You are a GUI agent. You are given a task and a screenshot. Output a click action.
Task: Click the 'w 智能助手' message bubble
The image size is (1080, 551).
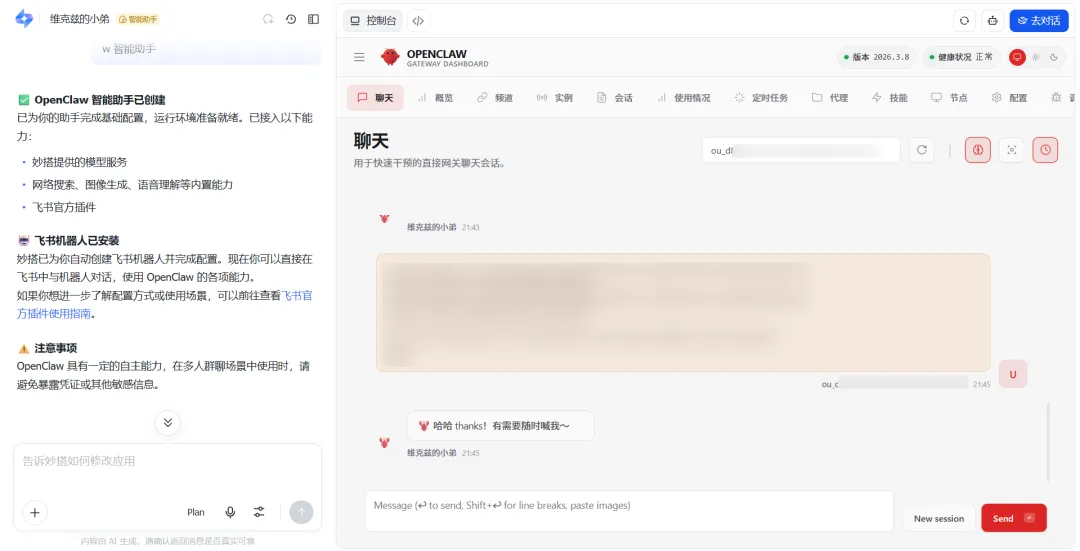[207, 51]
